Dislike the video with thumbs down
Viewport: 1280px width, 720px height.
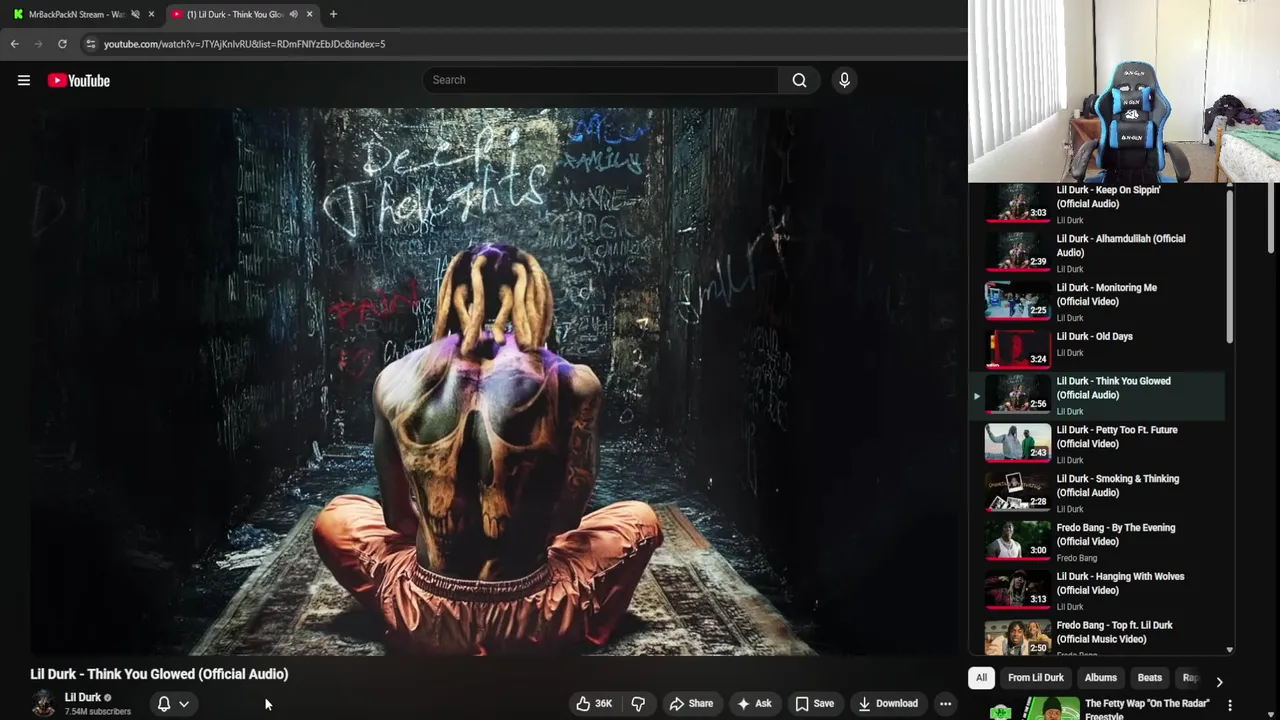[x=638, y=704]
